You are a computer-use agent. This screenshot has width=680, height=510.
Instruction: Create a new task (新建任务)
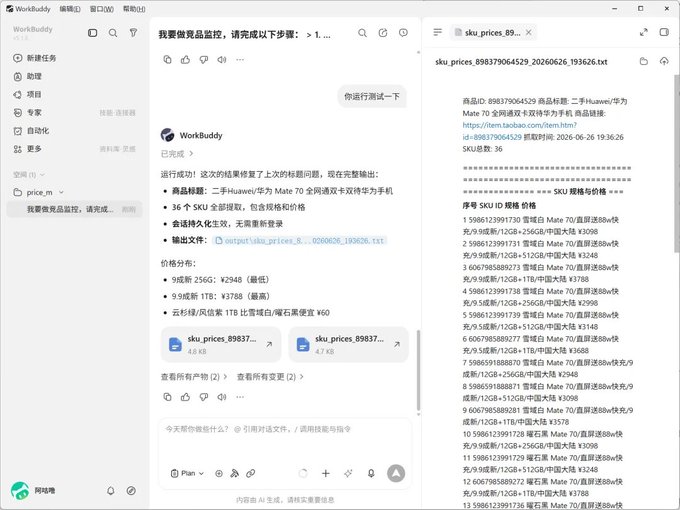click(35, 58)
